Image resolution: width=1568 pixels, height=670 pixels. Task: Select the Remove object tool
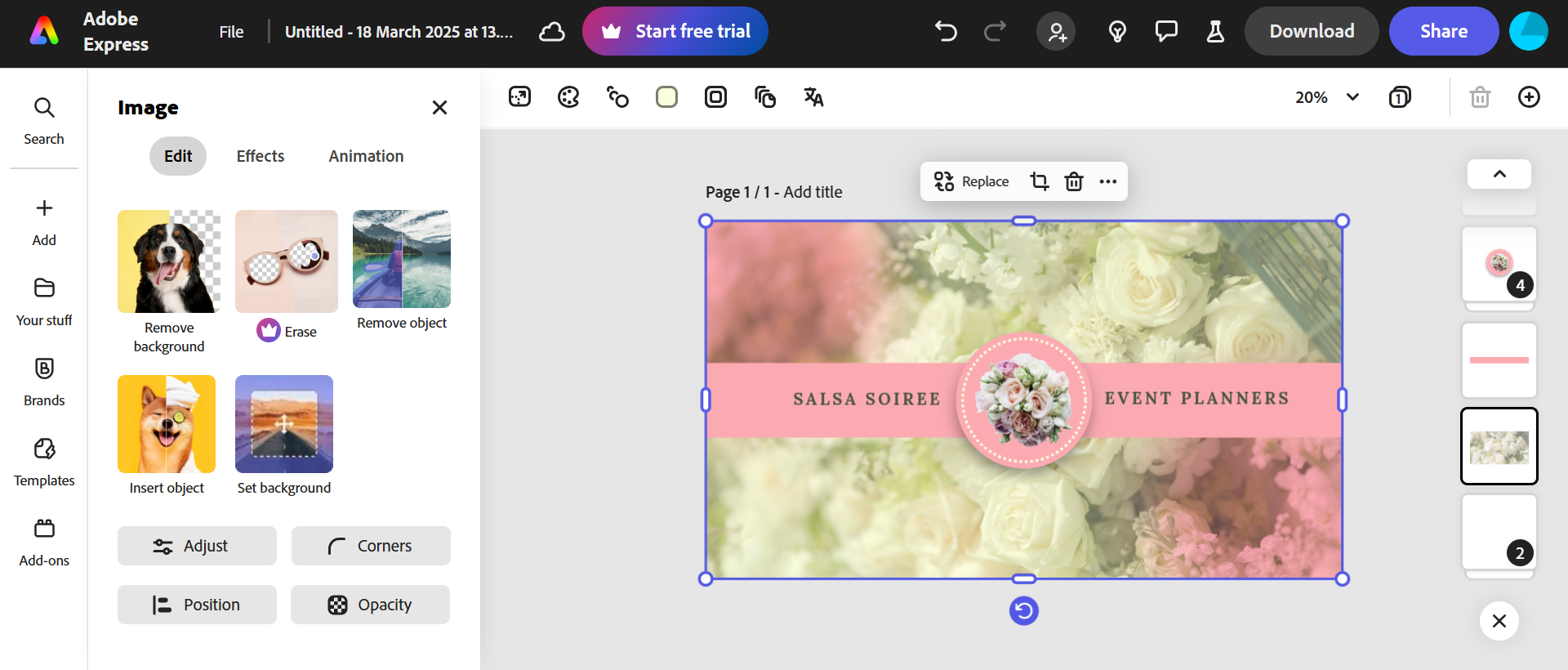tap(402, 270)
